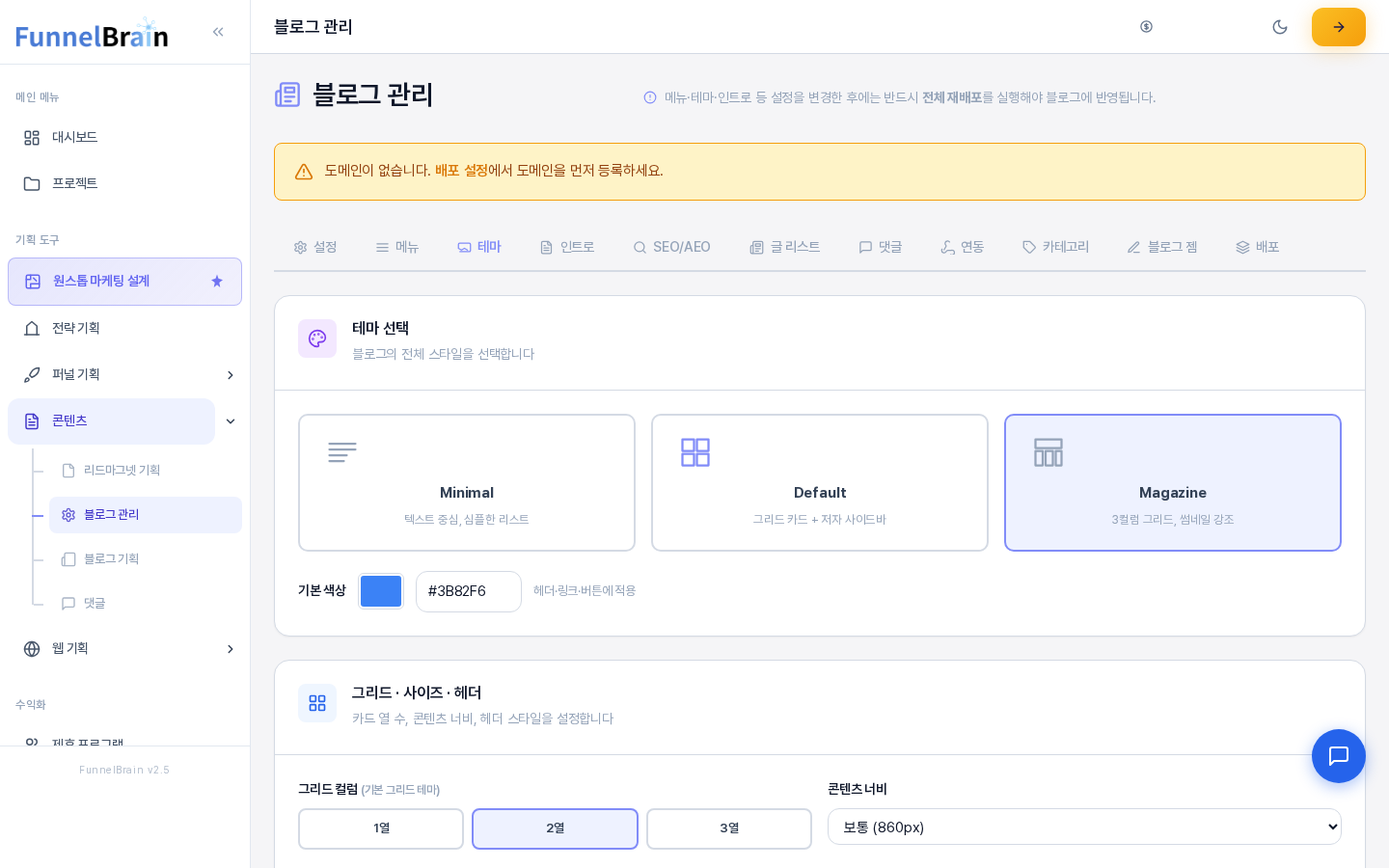1389x868 pixels.
Task: Click the orange arrow button
Action: click(1339, 27)
